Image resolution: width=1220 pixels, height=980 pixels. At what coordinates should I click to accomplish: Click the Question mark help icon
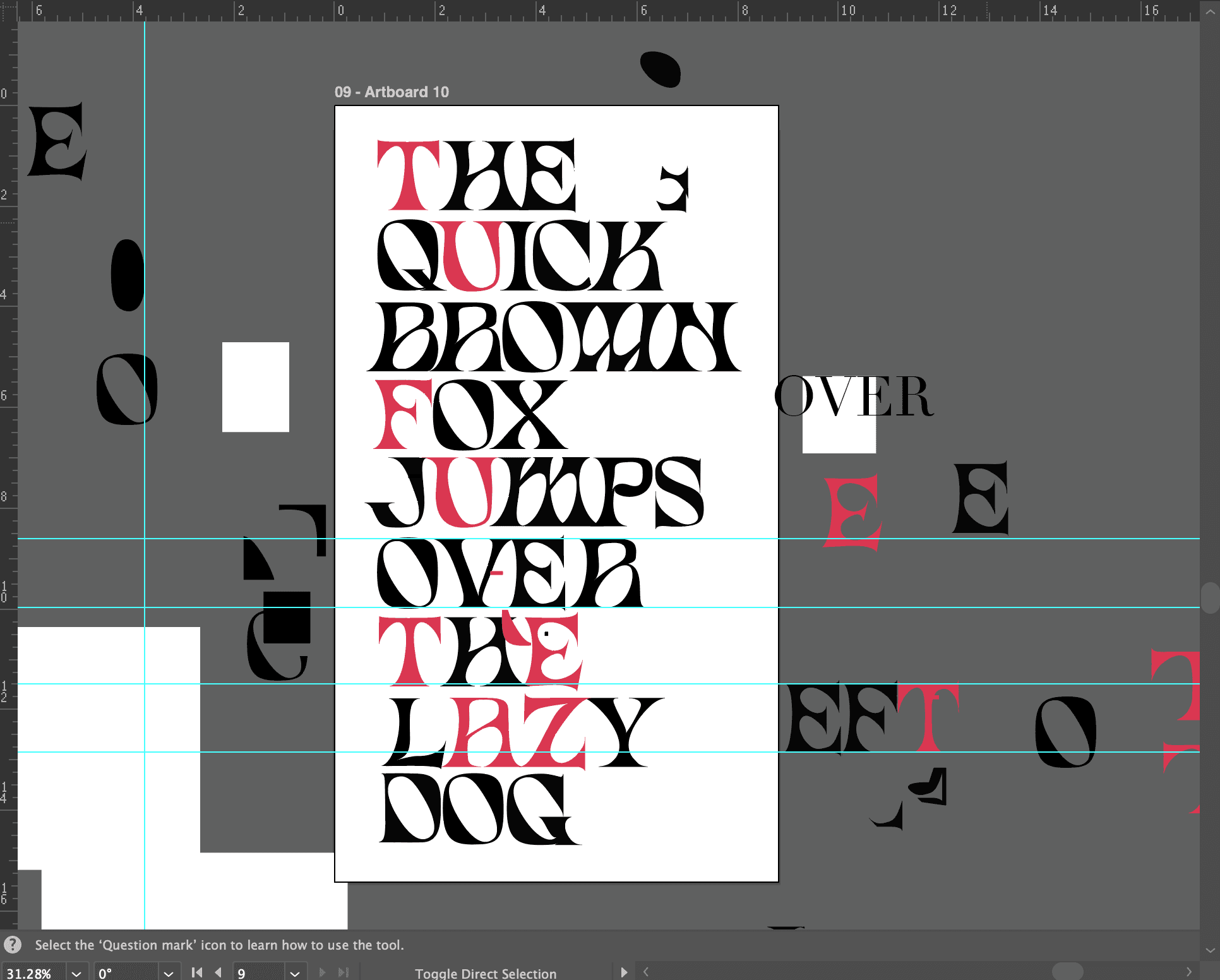[13, 945]
